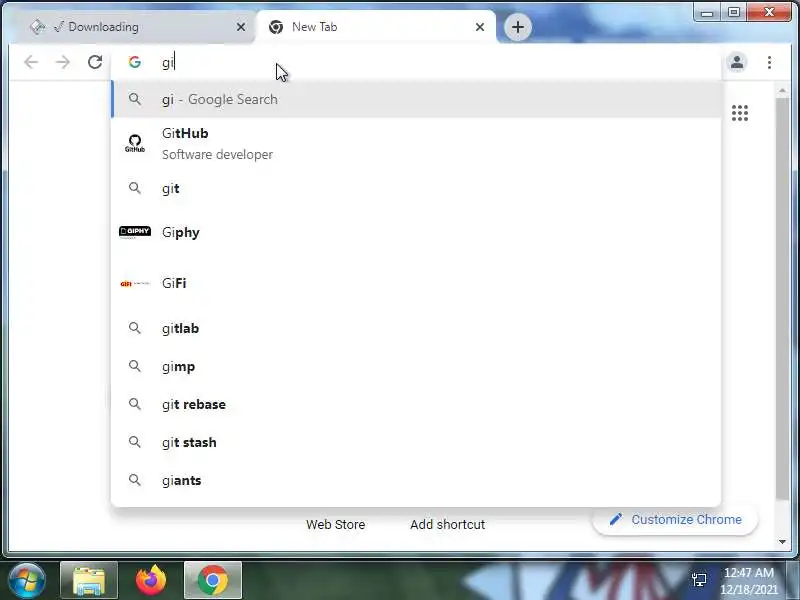
Task: Click the page scrollbar up arrow
Action: click(782, 90)
